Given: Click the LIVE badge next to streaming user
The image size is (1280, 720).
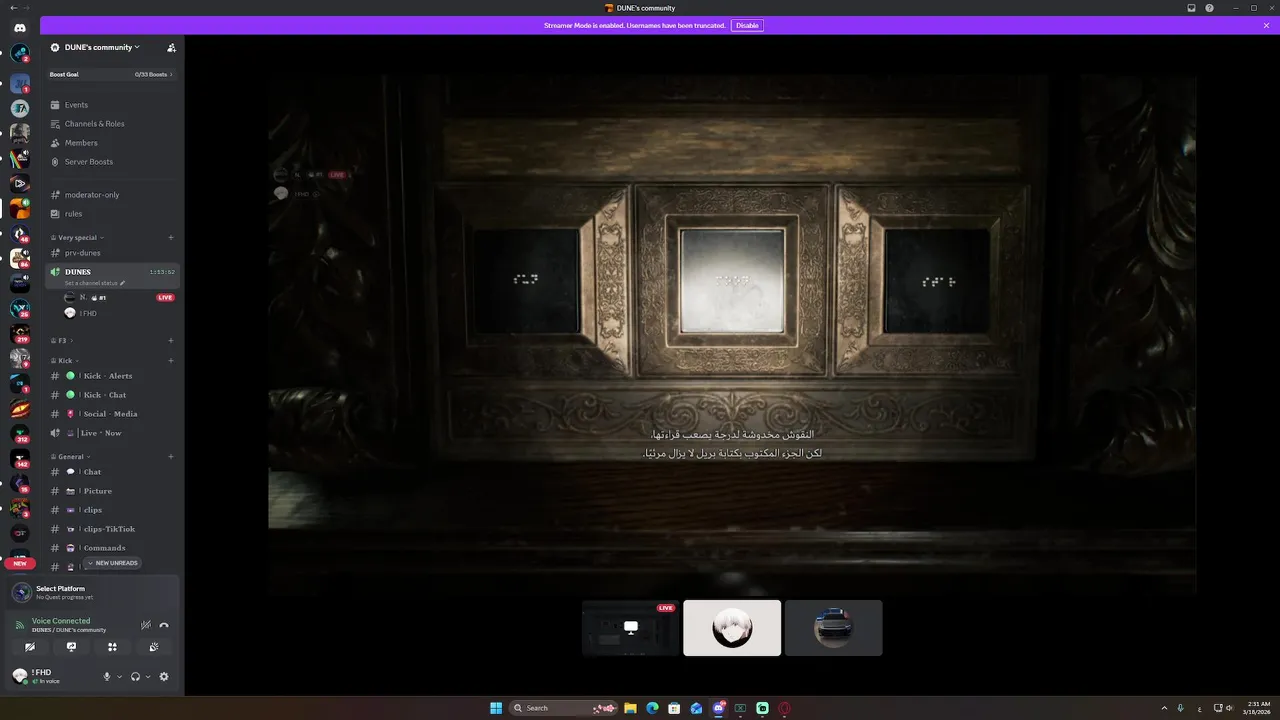Looking at the screenshot, I should 166,298.
